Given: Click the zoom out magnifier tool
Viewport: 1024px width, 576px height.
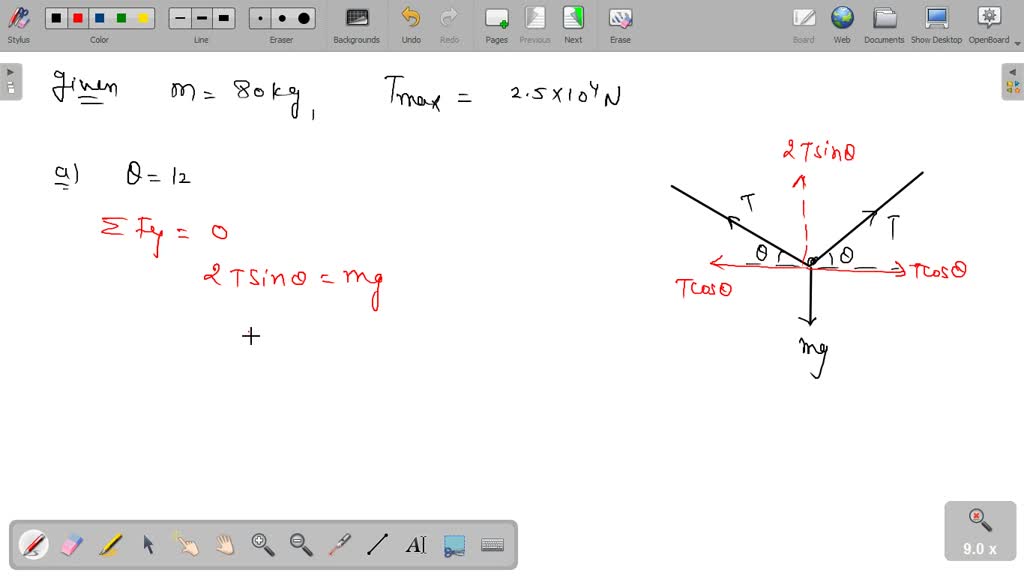Looking at the screenshot, I should (x=301, y=545).
